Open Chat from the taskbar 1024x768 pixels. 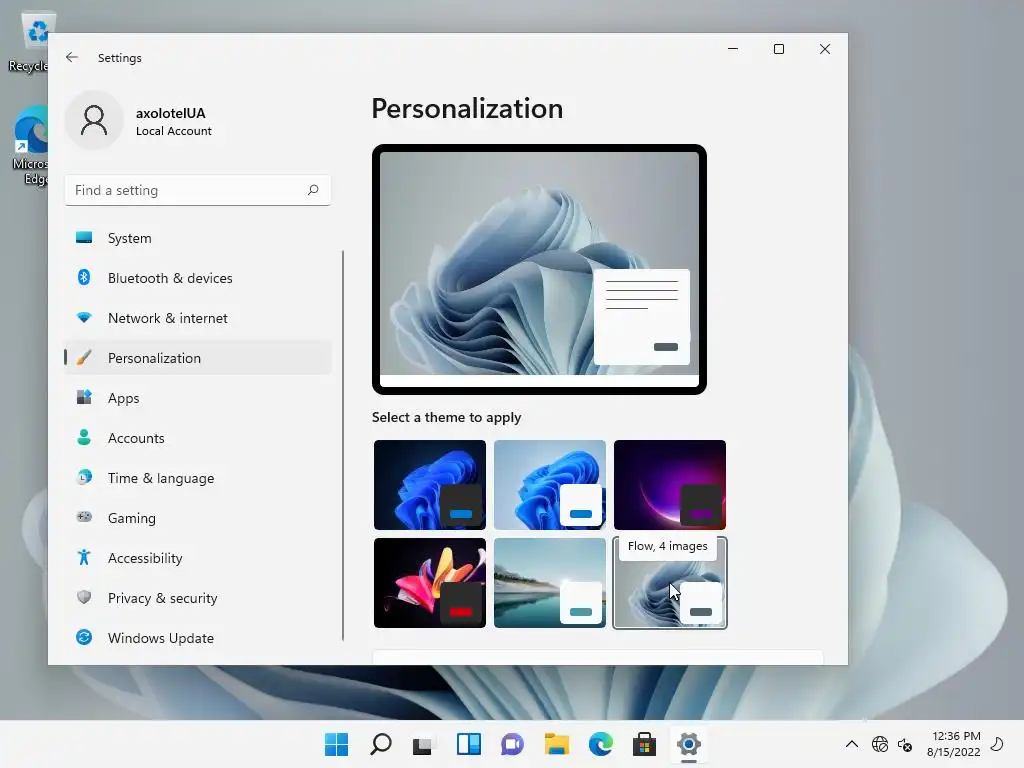point(513,744)
